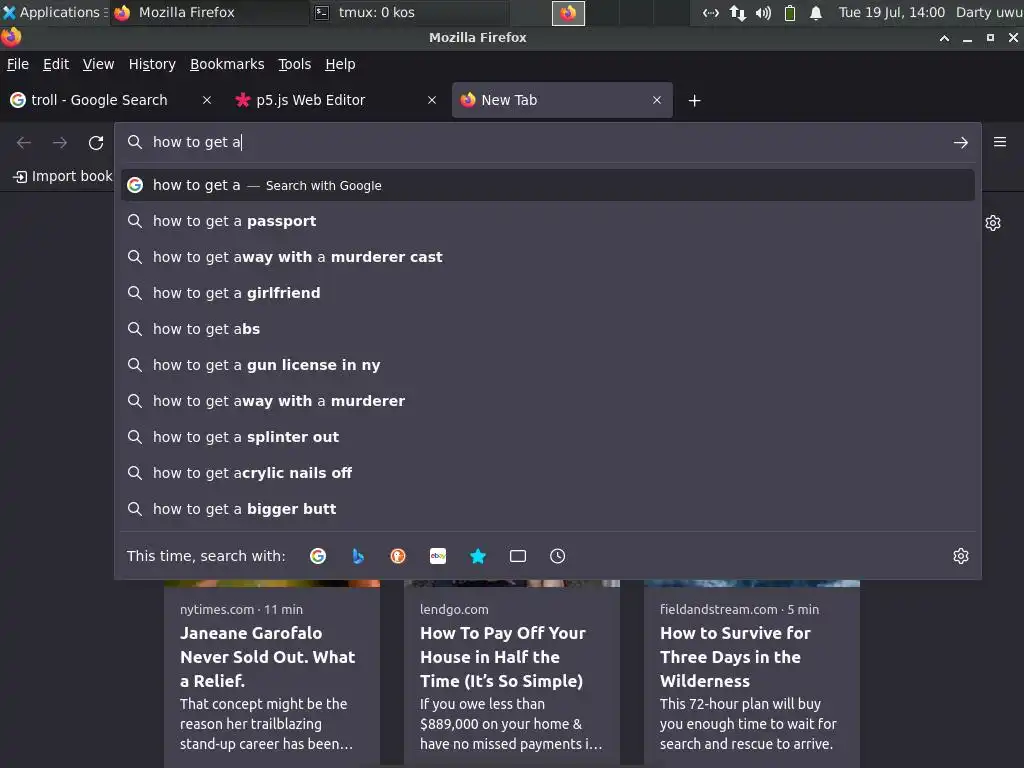Open search settings gear in the dropdown

click(x=961, y=556)
